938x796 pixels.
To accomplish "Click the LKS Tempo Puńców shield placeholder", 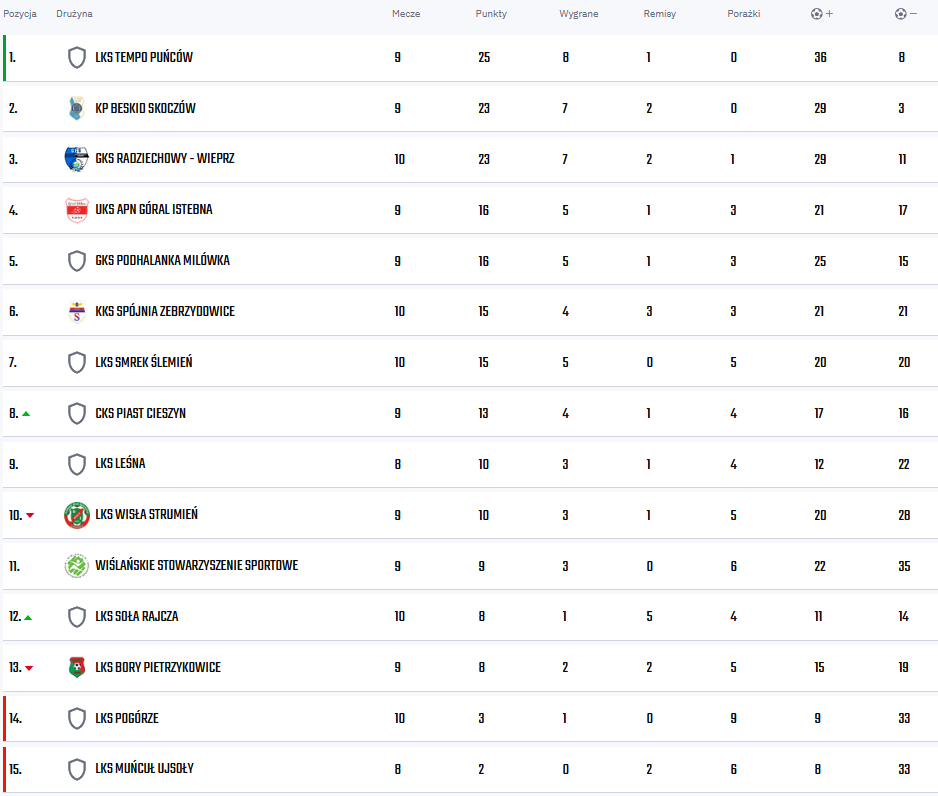I will click(x=77, y=57).
